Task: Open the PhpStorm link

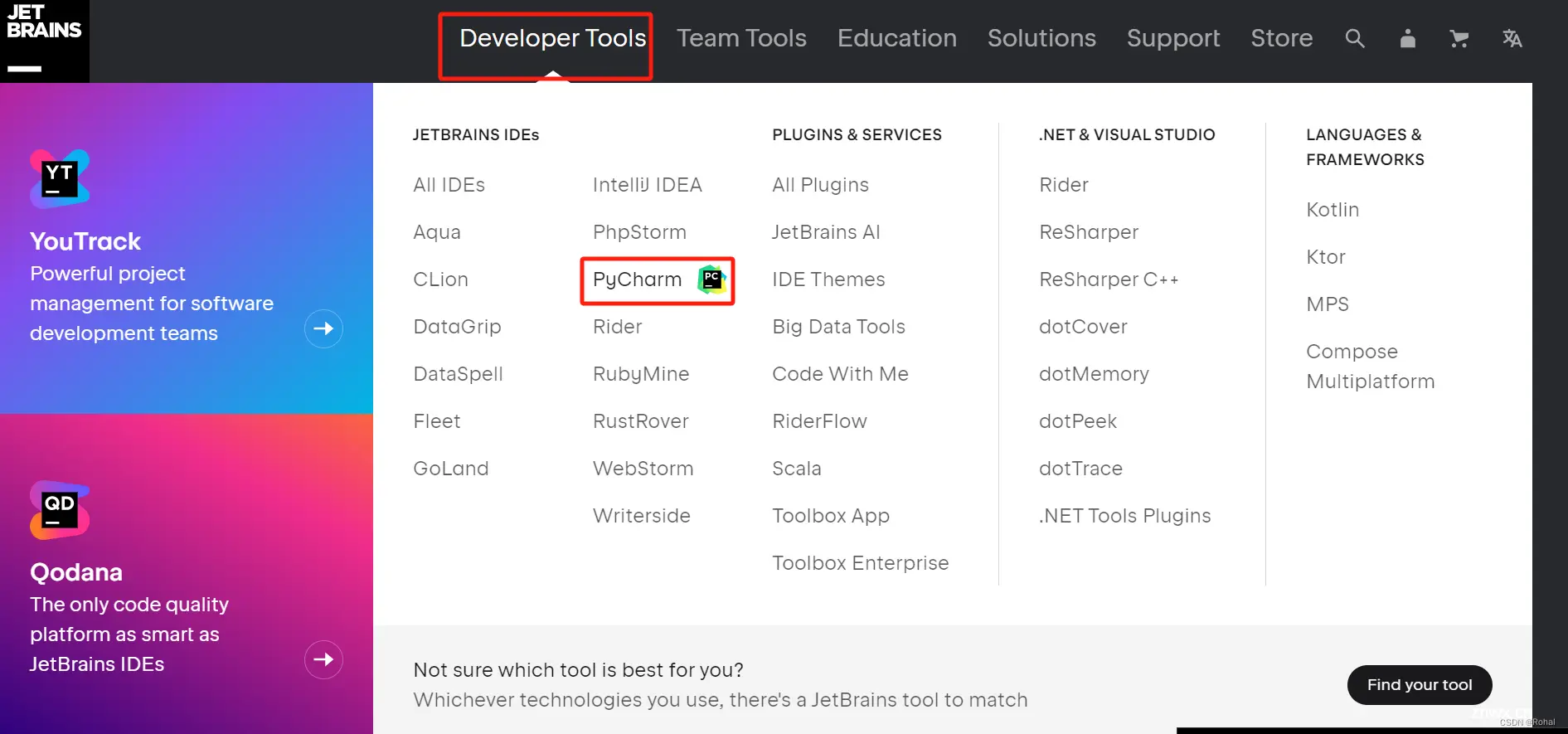Action: 640,232
